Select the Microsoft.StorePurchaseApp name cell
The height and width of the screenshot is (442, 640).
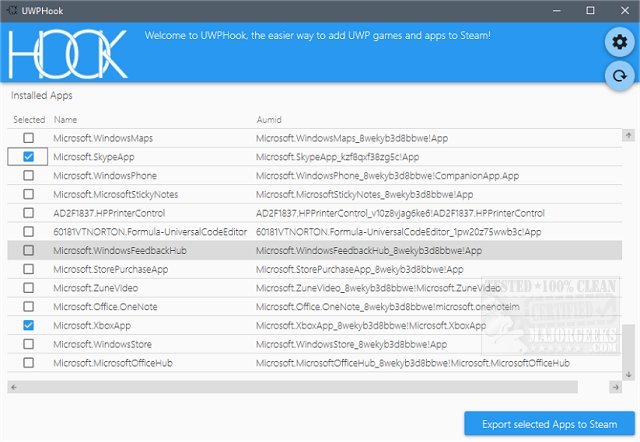111,269
